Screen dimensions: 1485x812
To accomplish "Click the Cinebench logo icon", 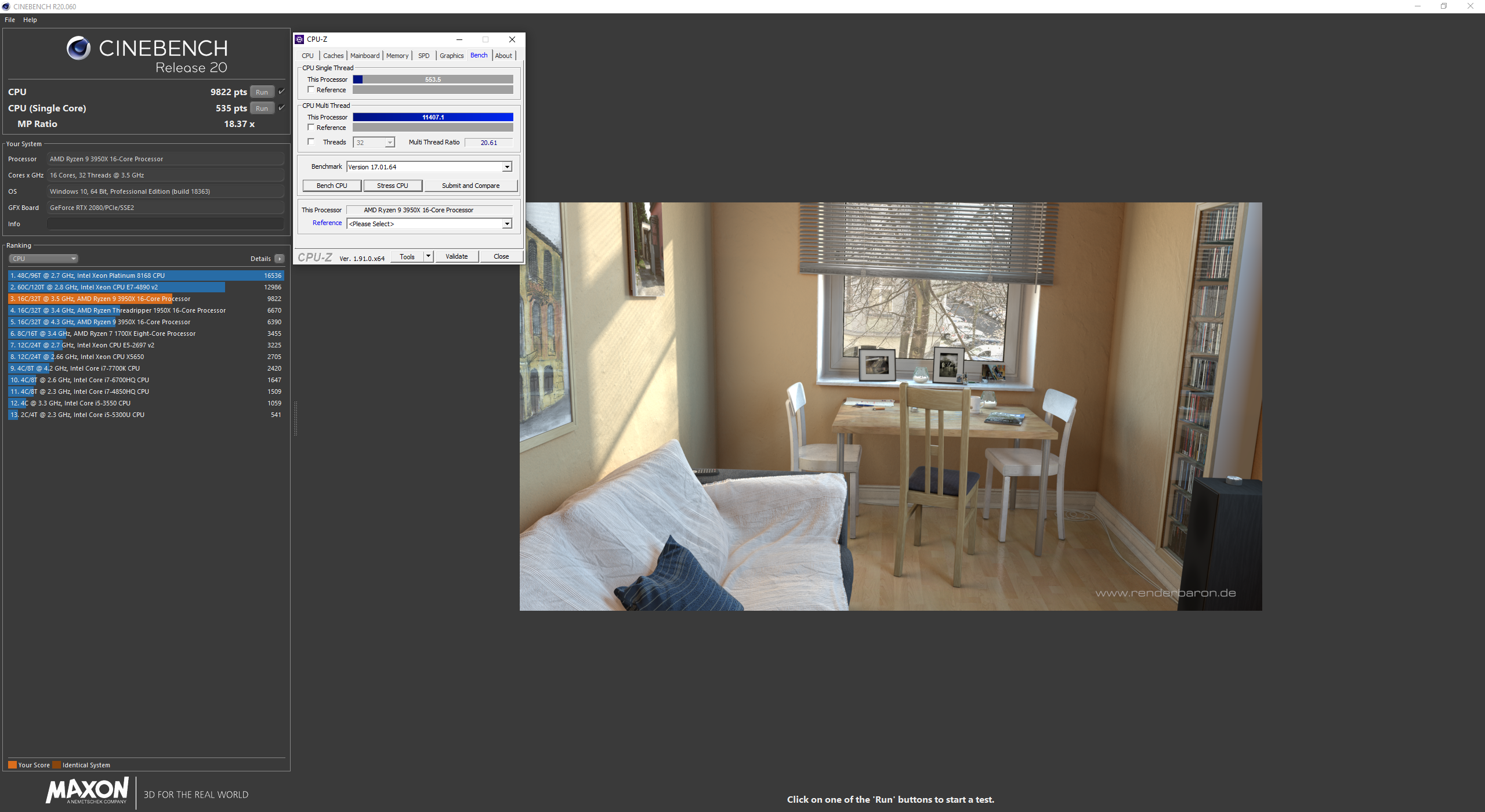I will 78,48.
